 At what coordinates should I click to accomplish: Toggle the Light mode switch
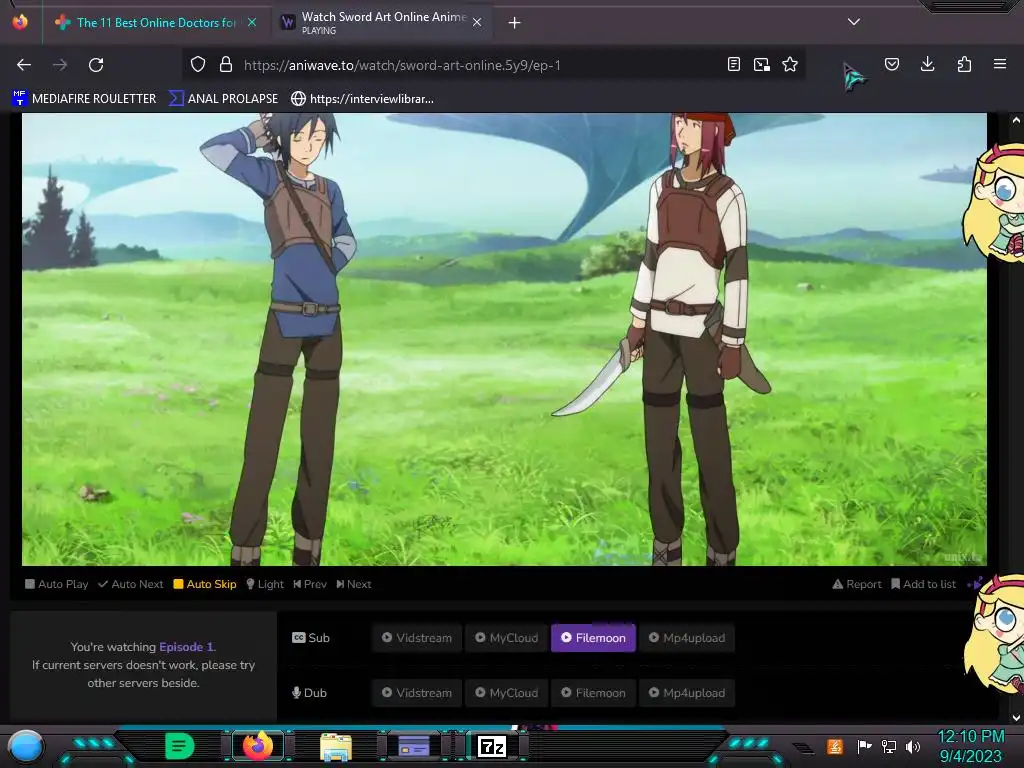(x=265, y=584)
